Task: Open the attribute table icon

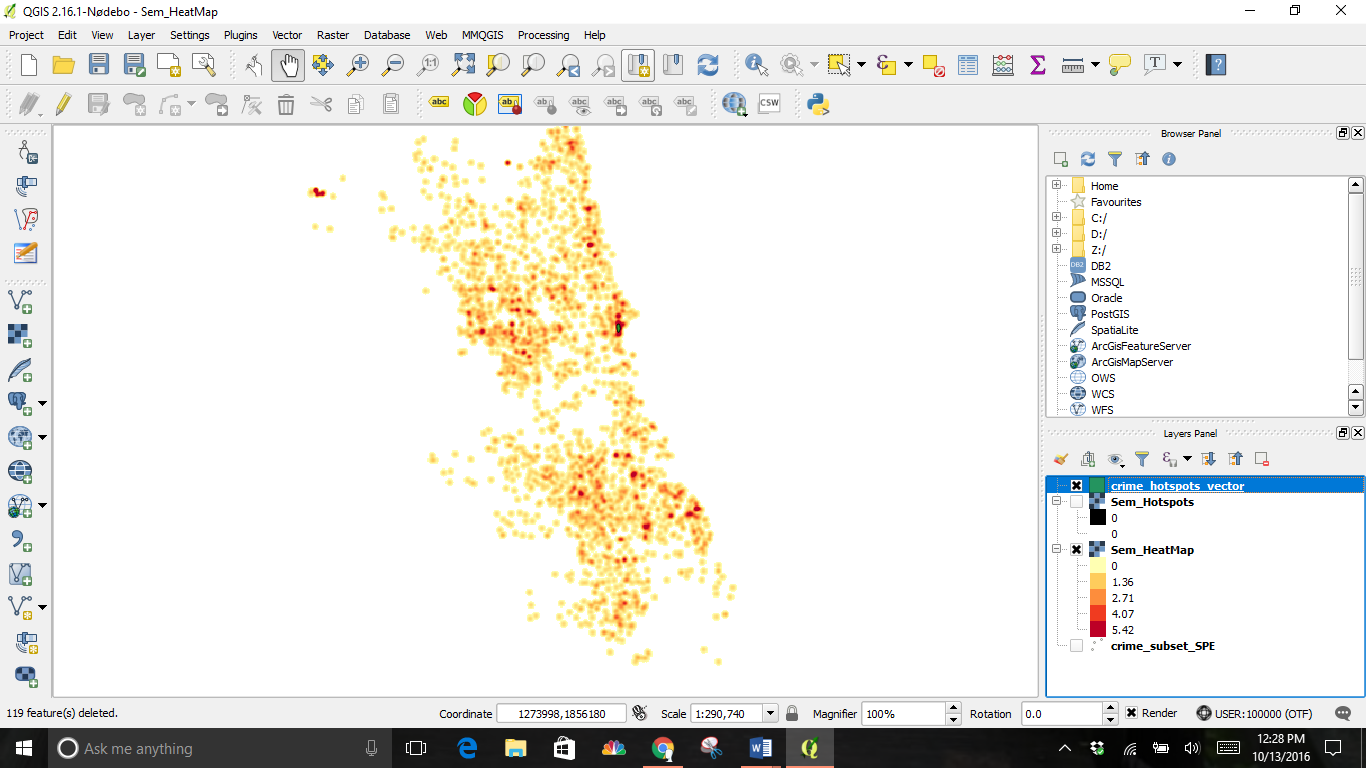Action: 967,65
